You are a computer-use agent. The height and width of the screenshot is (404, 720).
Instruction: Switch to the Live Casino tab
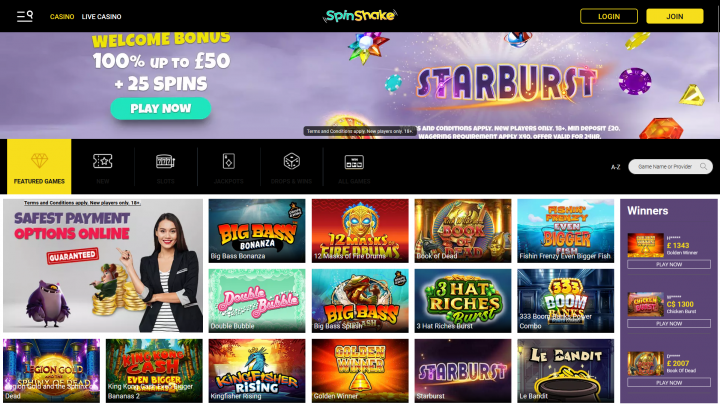point(101,17)
